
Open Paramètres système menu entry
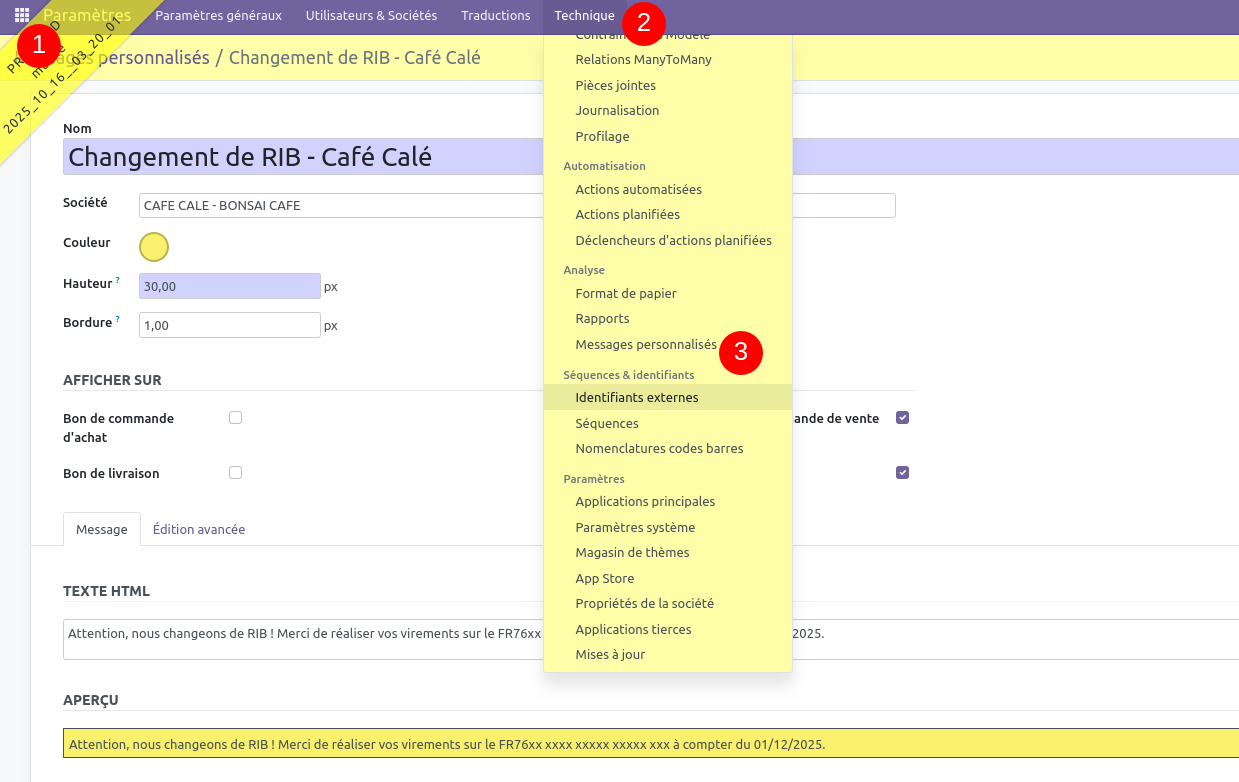pyautogui.click(x=635, y=528)
